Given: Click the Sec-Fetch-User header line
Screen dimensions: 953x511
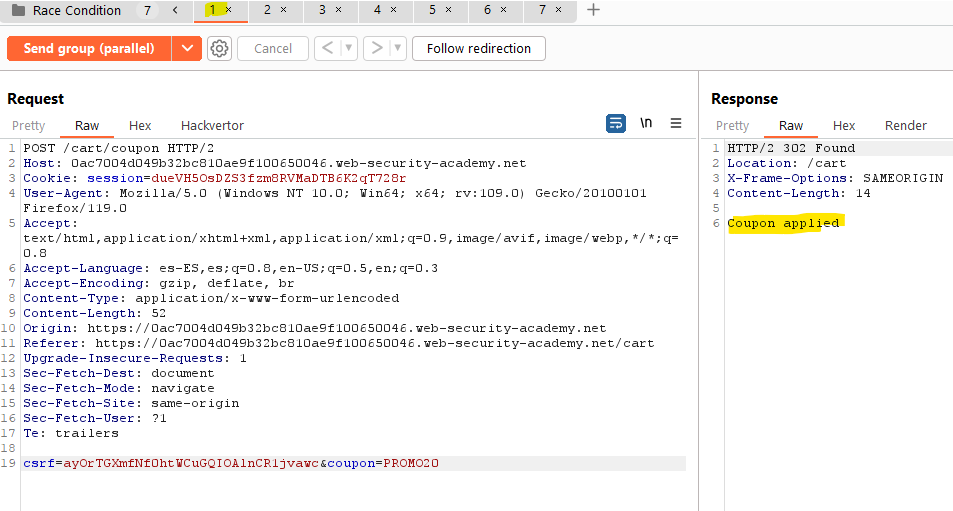Looking at the screenshot, I should click(x=95, y=418).
